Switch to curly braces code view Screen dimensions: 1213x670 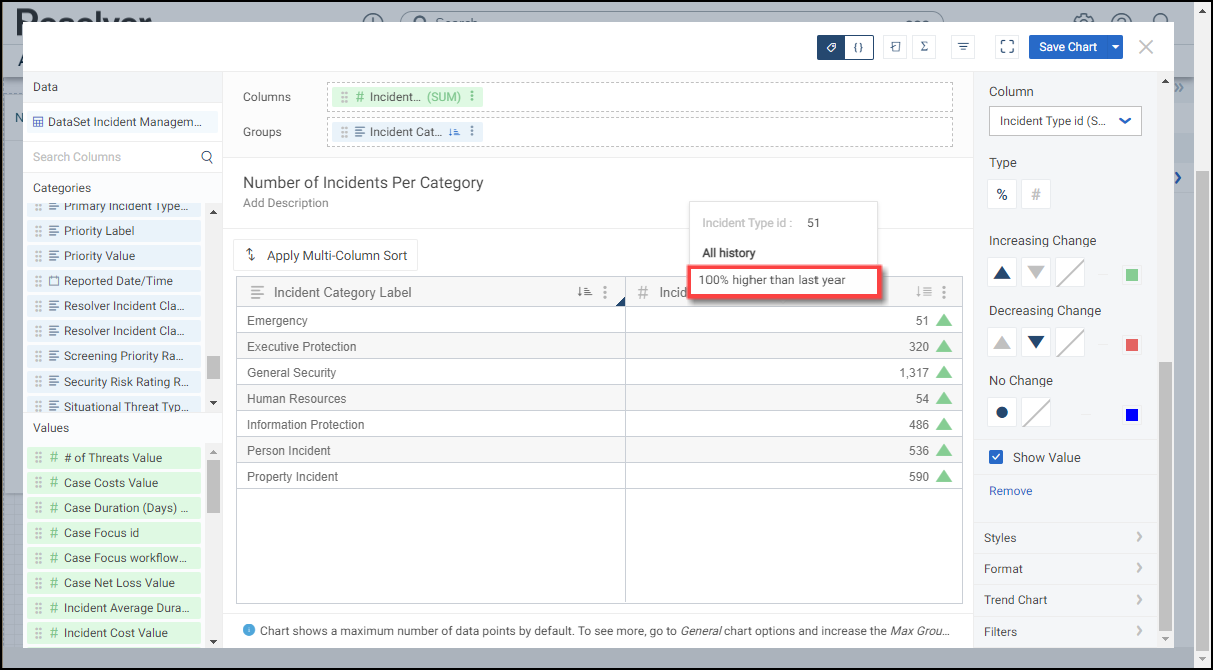[x=859, y=47]
